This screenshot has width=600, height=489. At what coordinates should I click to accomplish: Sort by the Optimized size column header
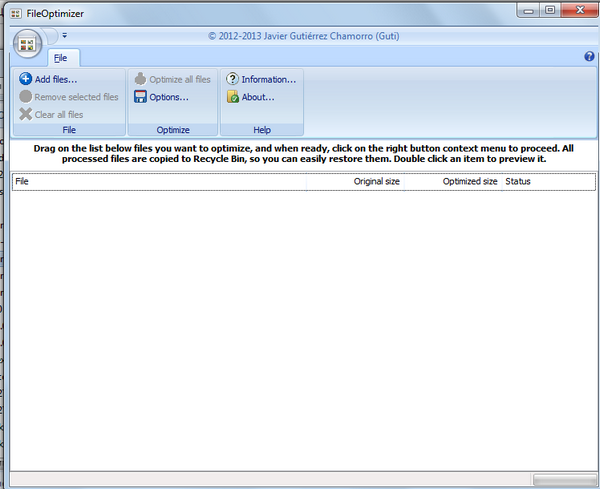[453, 181]
